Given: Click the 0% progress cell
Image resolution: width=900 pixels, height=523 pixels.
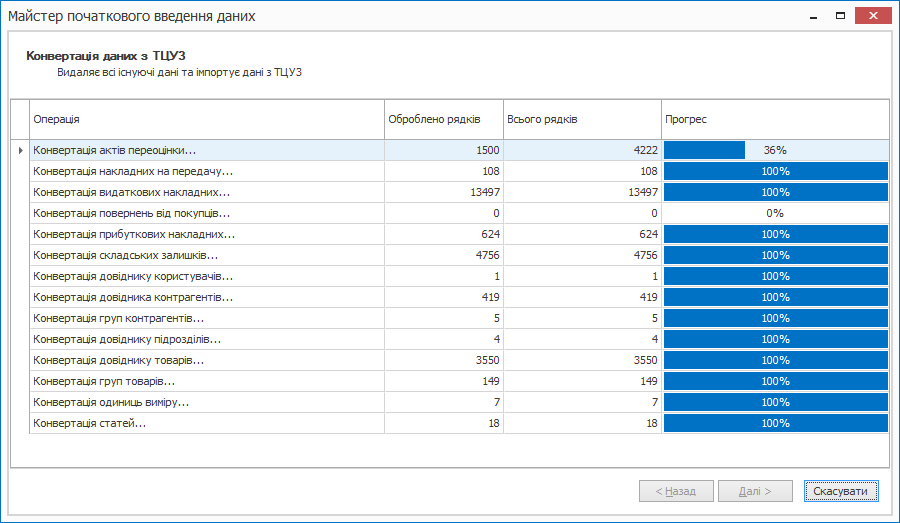Looking at the screenshot, I should pos(775,213).
